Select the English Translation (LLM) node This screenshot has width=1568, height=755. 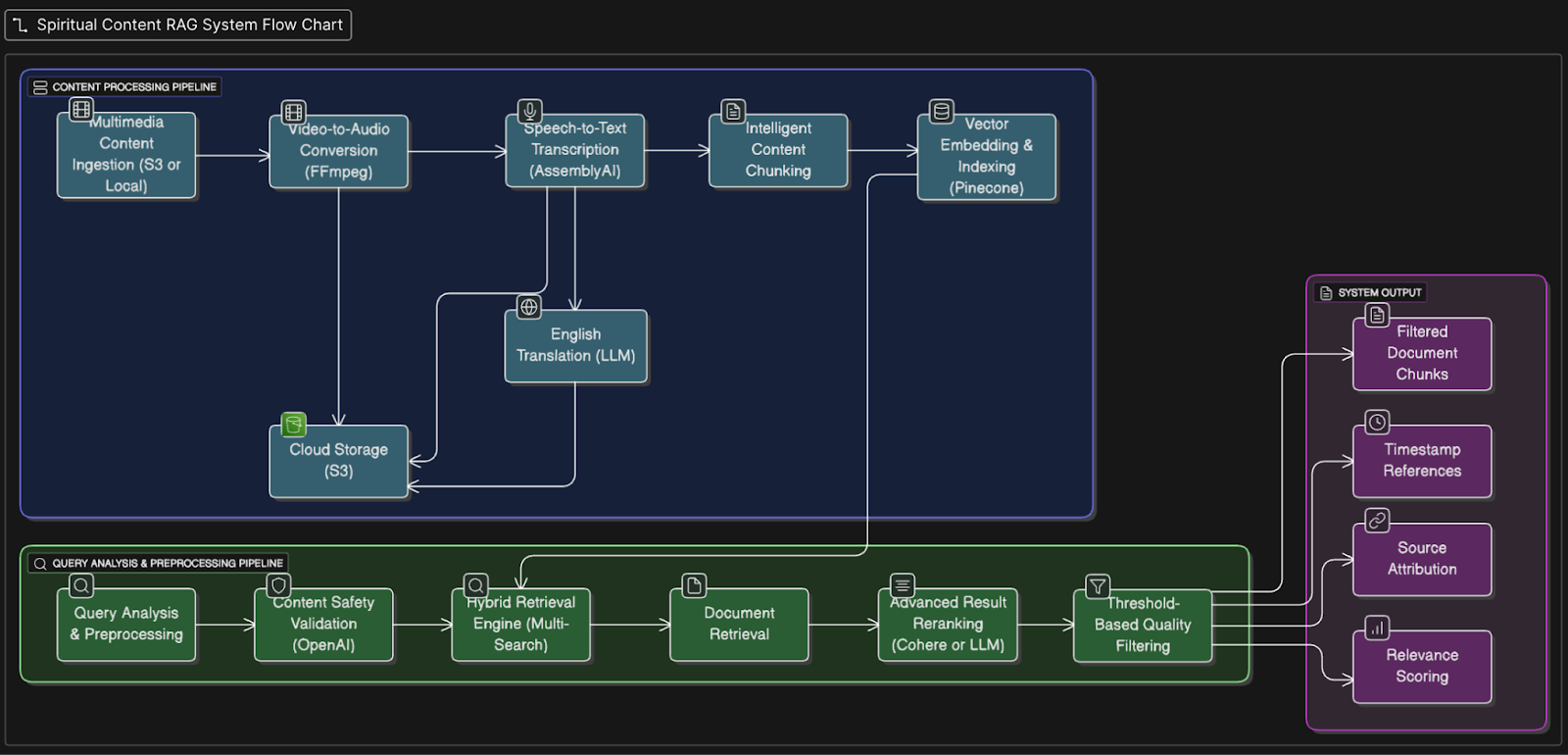pyautogui.click(x=576, y=346)
